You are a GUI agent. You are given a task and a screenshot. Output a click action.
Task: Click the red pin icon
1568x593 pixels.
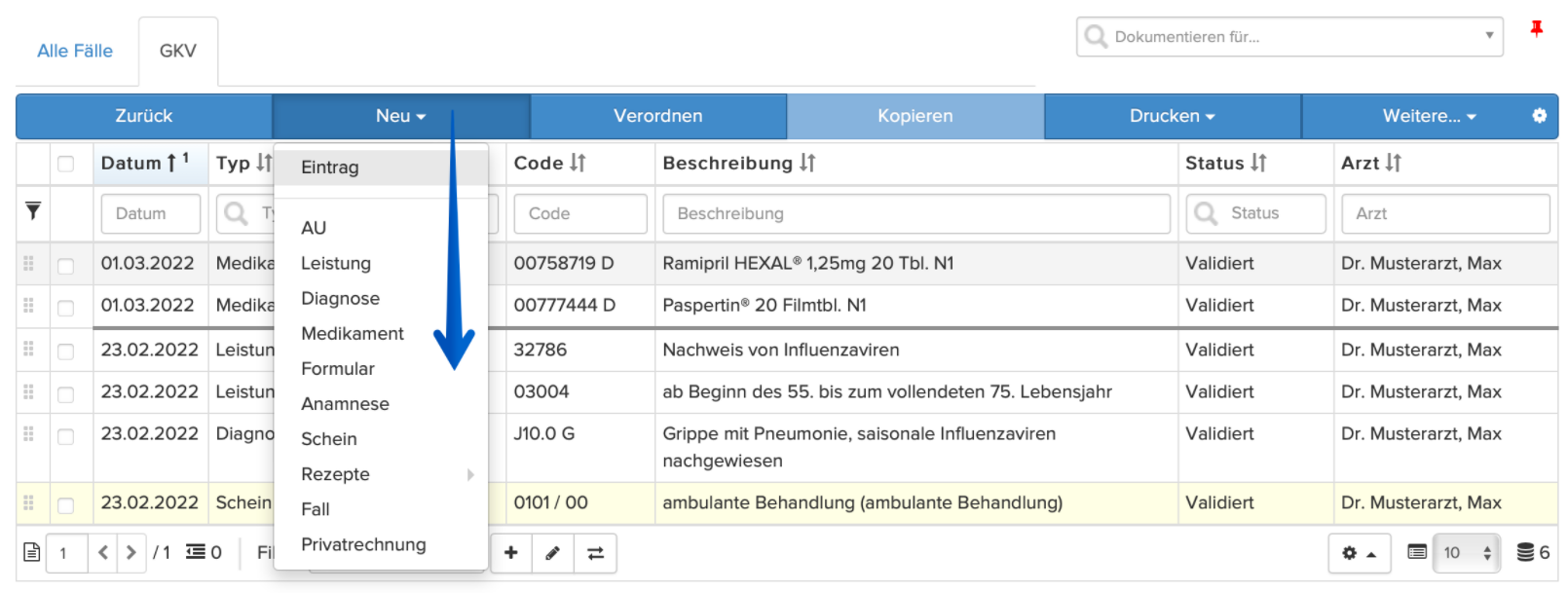1537,29
